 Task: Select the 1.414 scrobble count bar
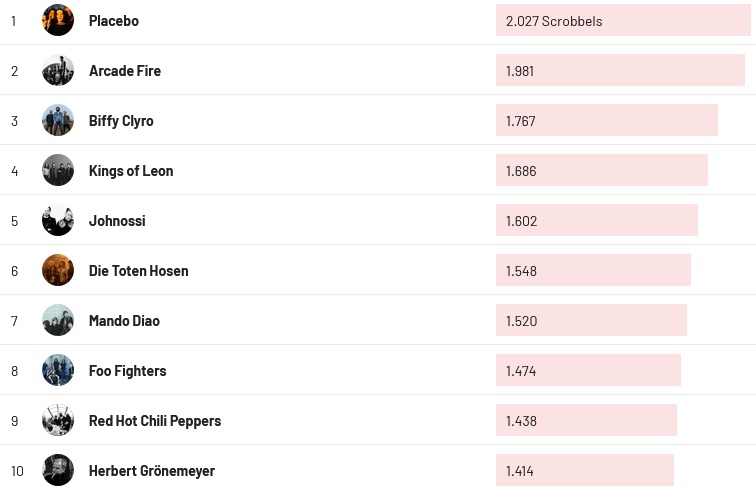pyautogui.click(x=585, y=470)
